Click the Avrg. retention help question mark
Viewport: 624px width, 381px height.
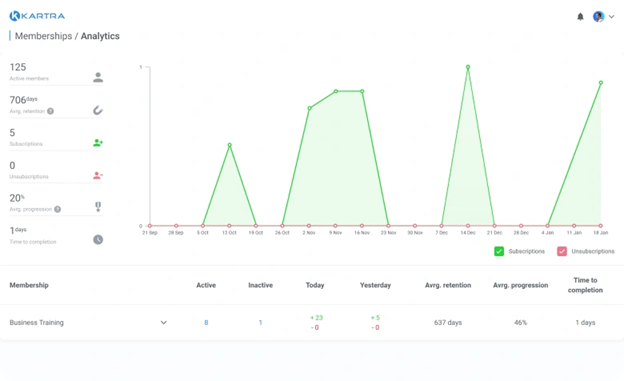click(x=51, y=111)
